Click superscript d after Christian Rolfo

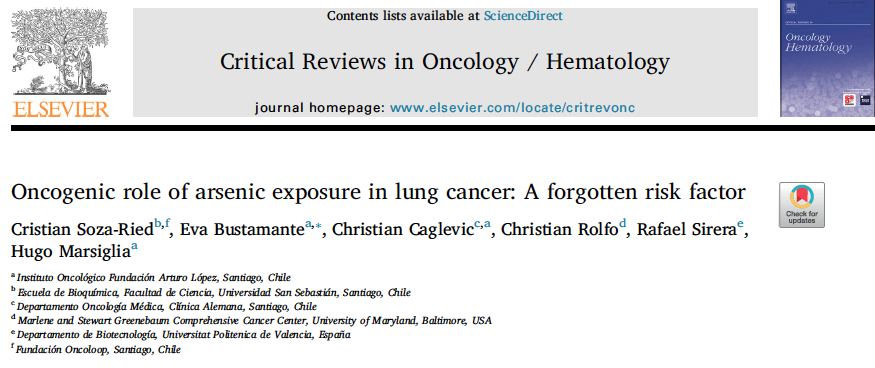623,224
